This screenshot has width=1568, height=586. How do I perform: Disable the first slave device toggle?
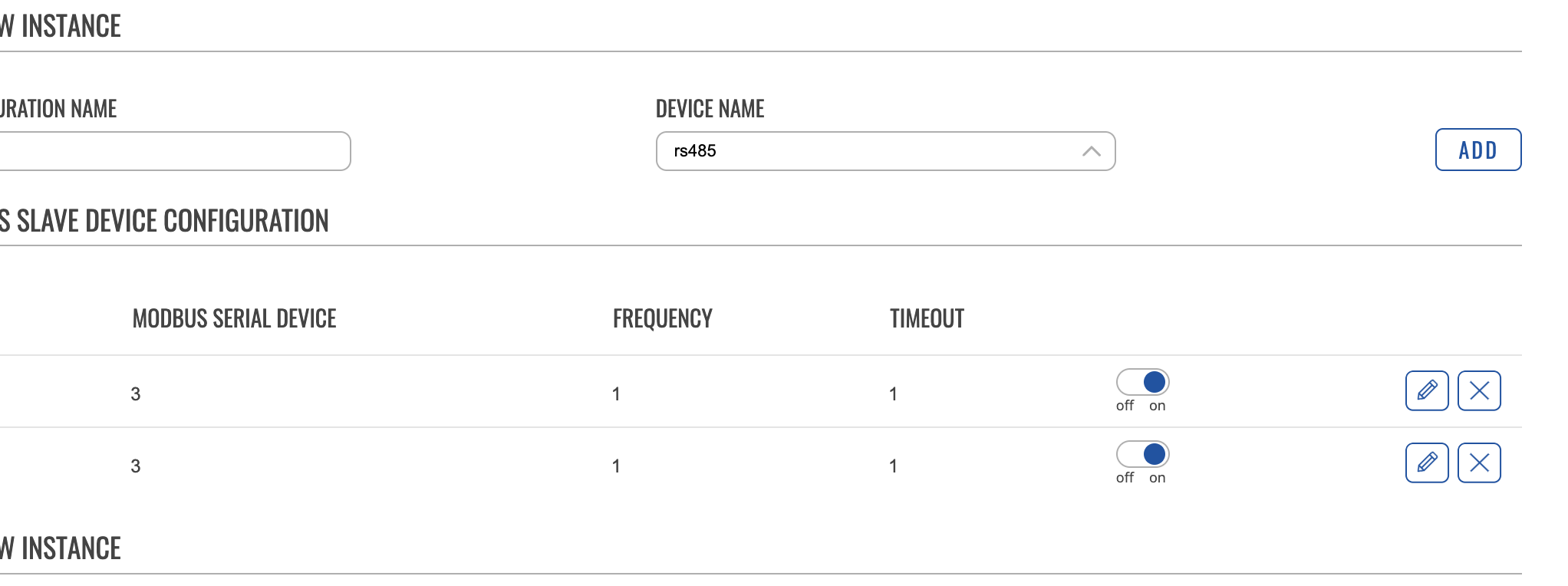click(x=1142, y=382)
